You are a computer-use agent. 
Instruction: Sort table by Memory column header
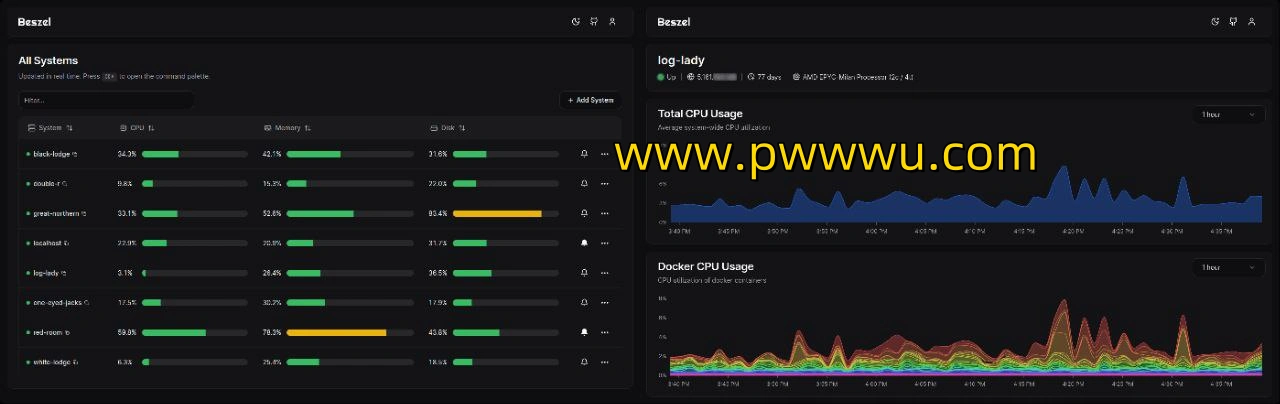tap(287, 128)
